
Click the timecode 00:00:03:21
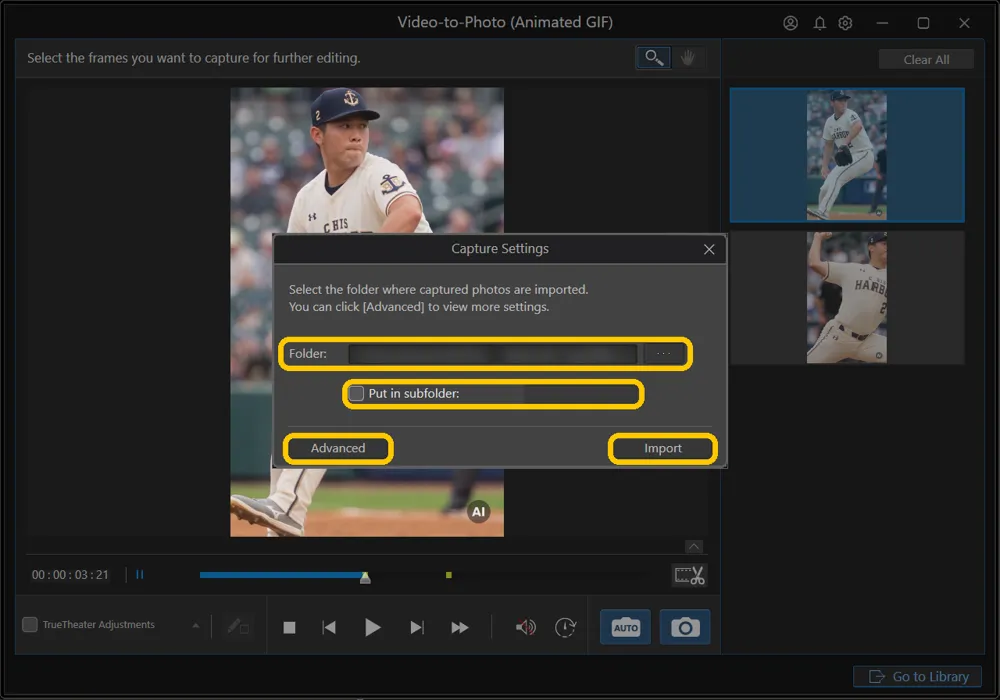coord(70,574)
